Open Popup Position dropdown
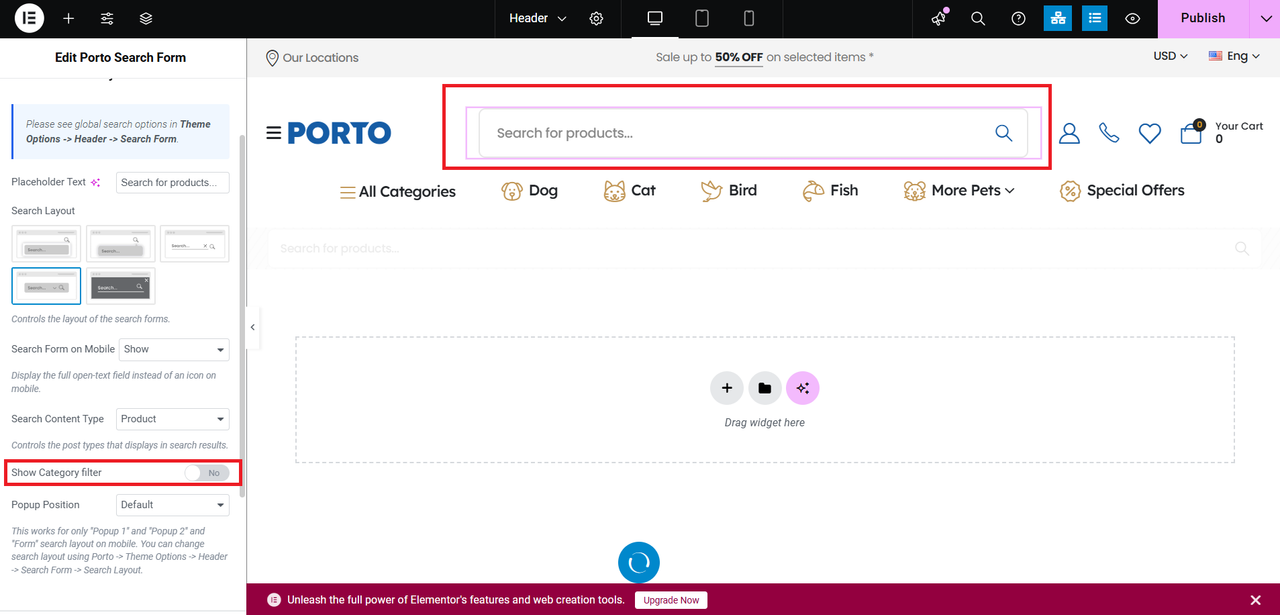Viewport: 1280px width, 615px height. tap(174, 505)
